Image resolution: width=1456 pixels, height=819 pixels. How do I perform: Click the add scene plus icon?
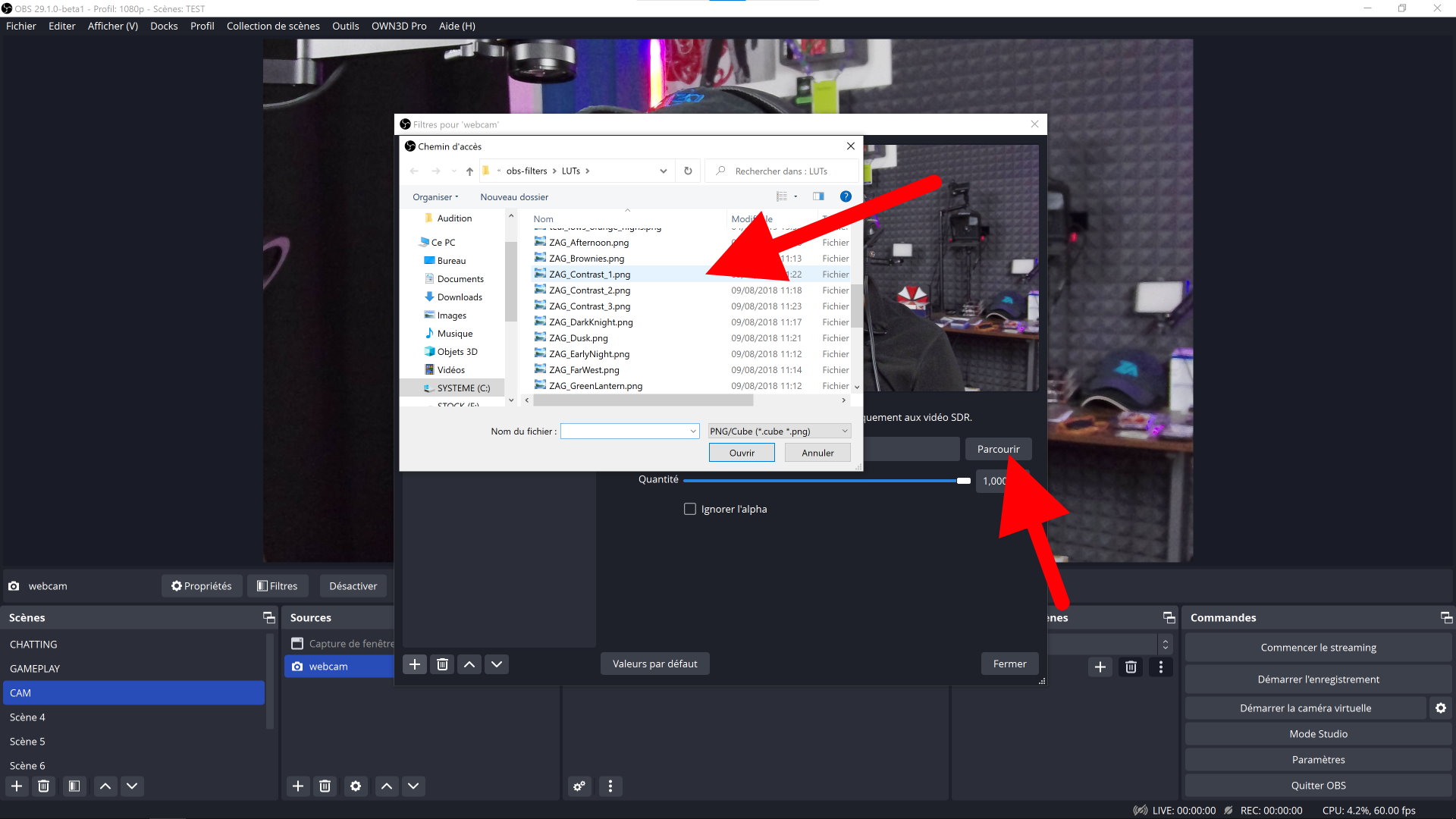point(17,786)
